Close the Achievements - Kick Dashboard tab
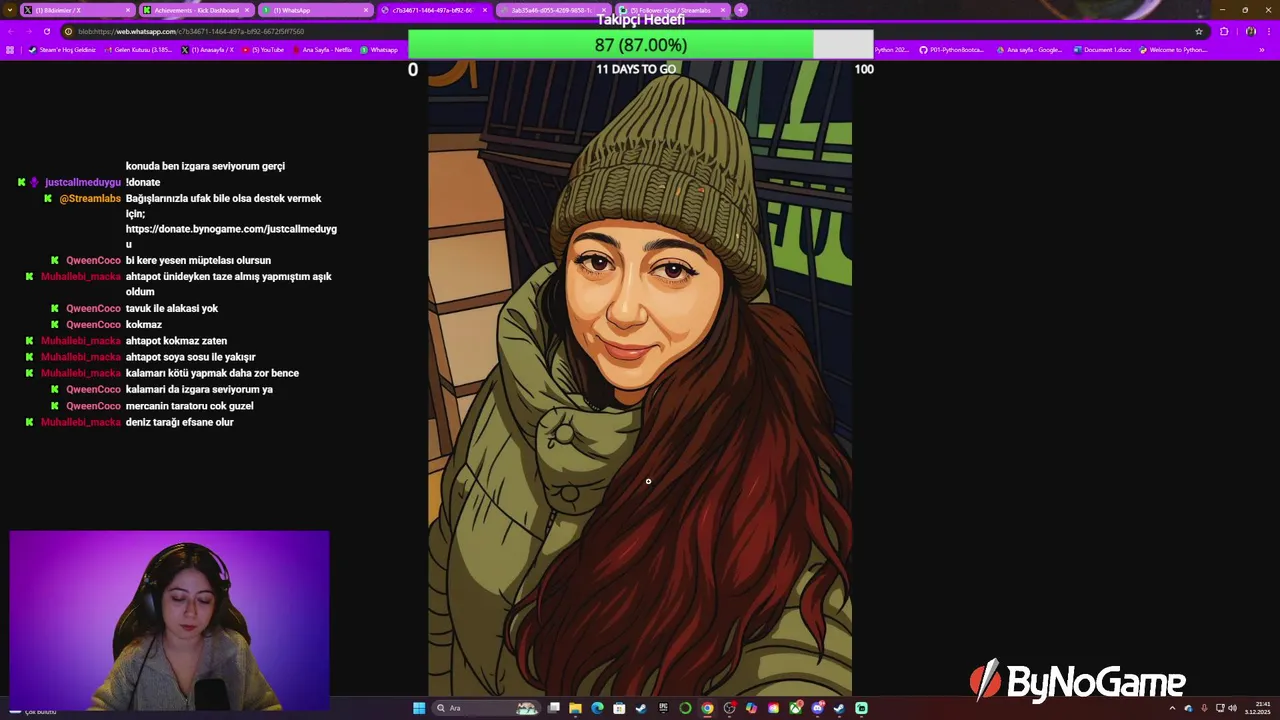 [x=247, y=10]
